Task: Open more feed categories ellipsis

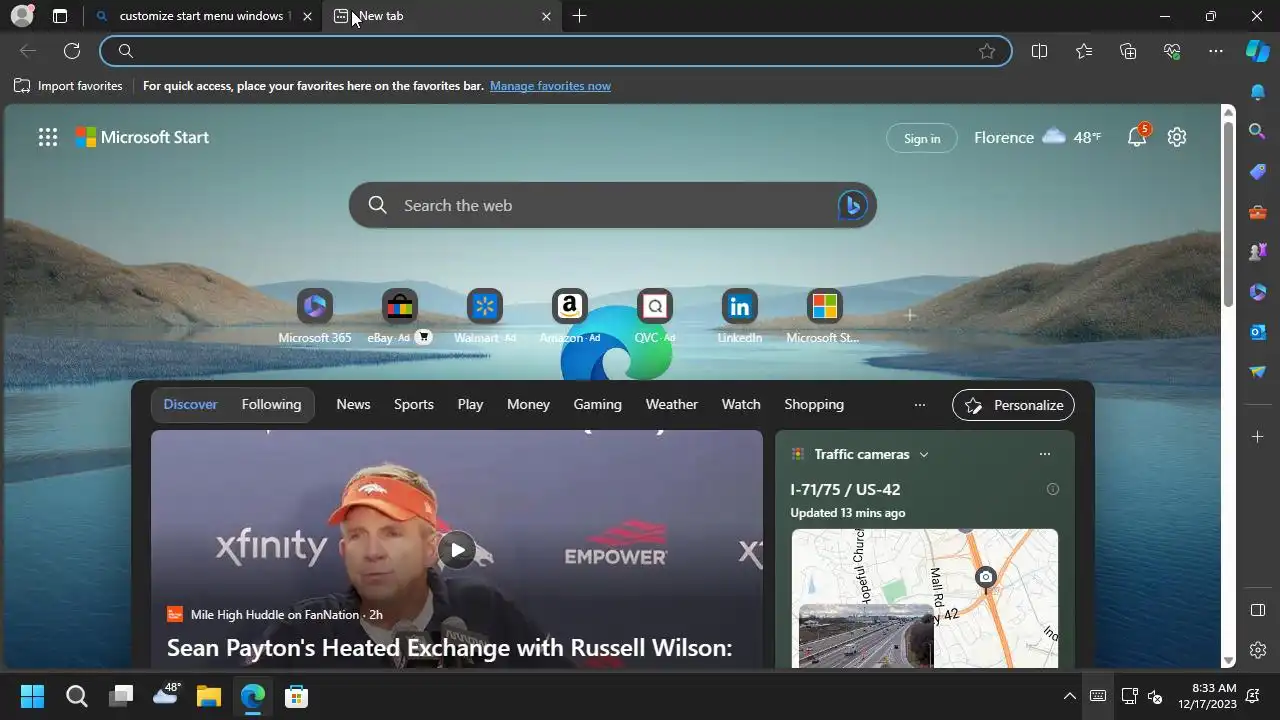Action: pyautogui.click(x=920, y=404)
